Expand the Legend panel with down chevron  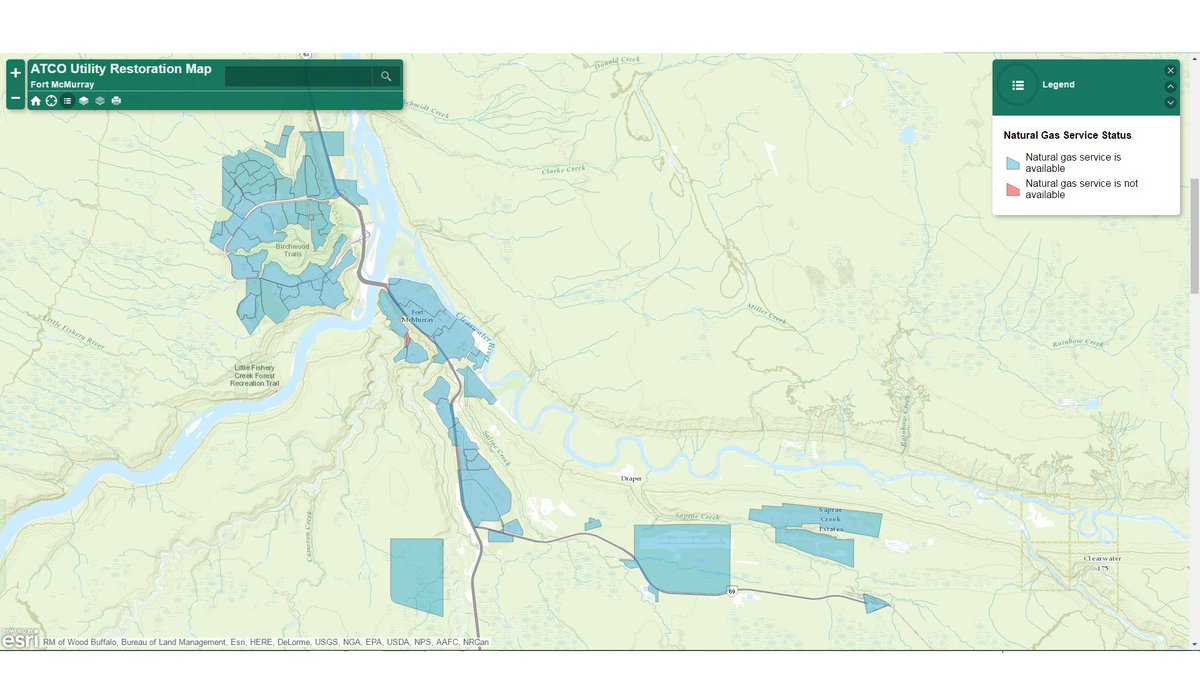[x=1170, y=102]
